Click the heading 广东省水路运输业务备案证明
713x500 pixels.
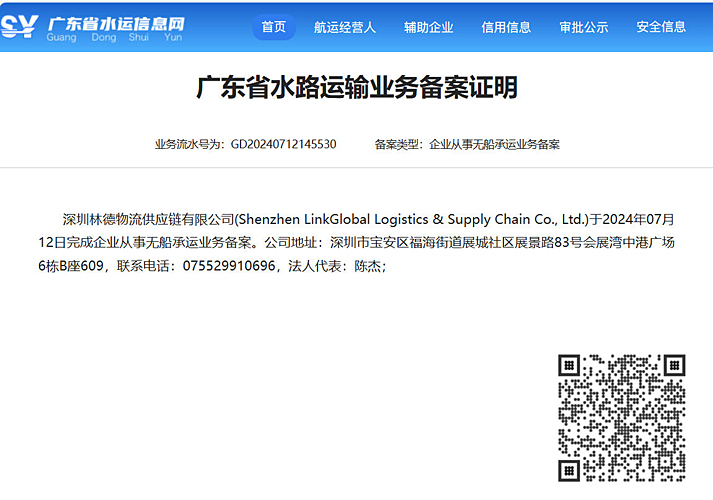357,87
